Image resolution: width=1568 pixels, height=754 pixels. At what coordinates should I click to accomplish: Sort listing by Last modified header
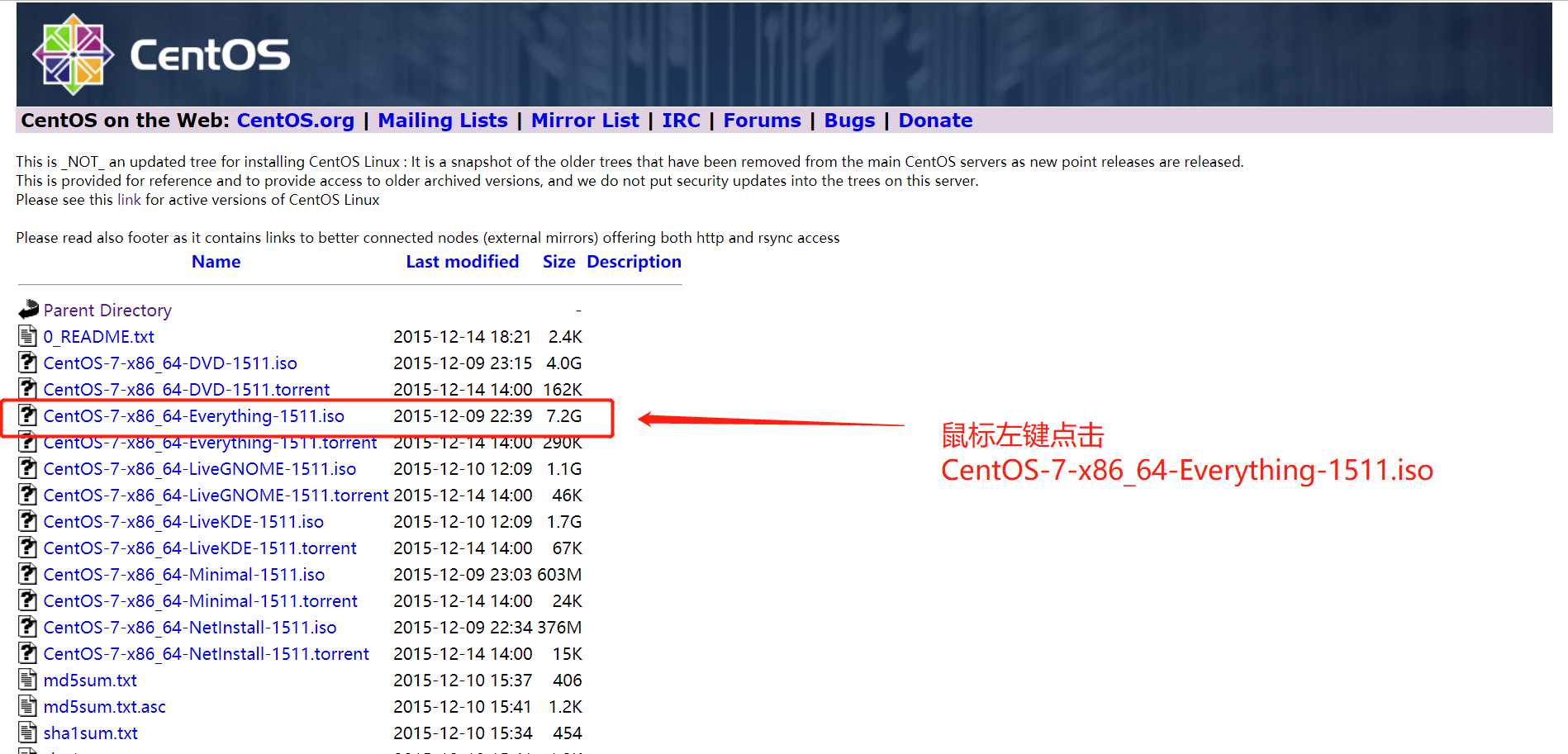point(463,262)
